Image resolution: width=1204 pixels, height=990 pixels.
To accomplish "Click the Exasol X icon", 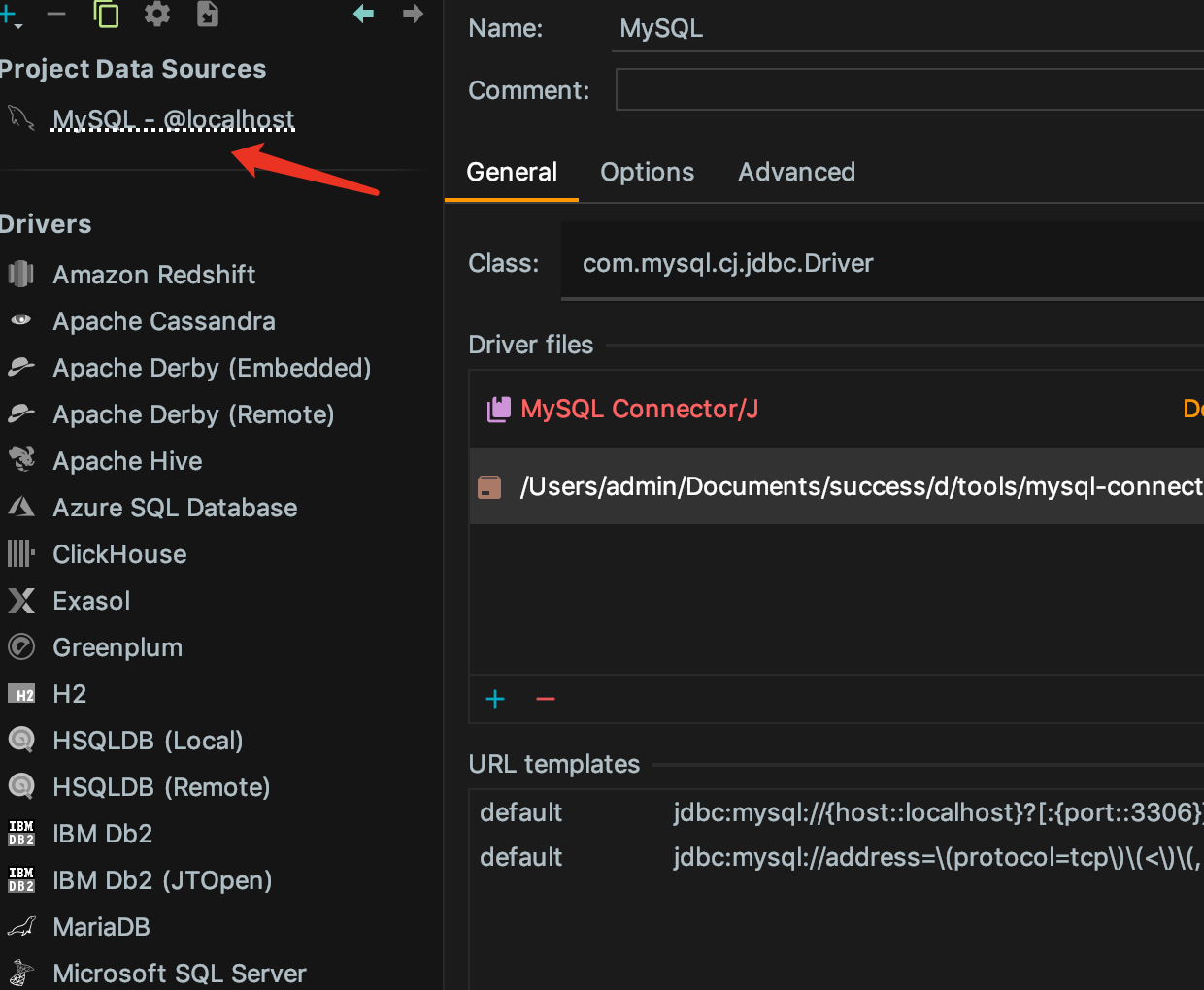I will pos(21,601).
